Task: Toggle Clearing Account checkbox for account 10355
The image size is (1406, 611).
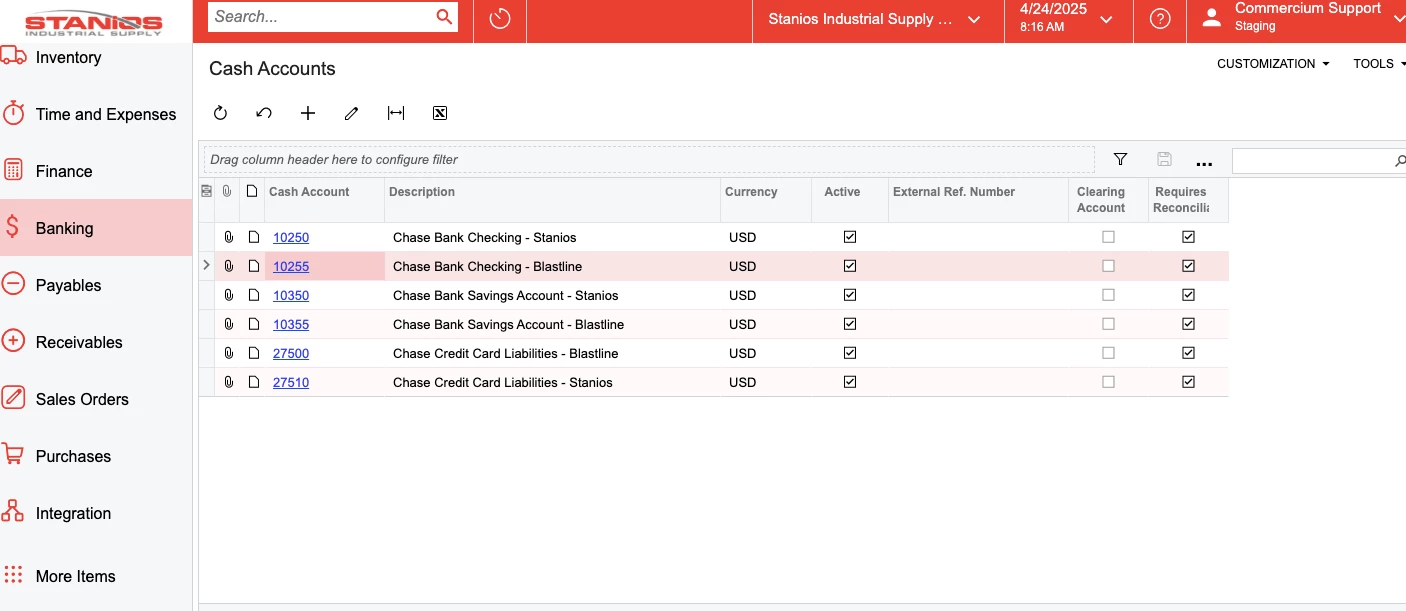Action: click(1108, 324)
